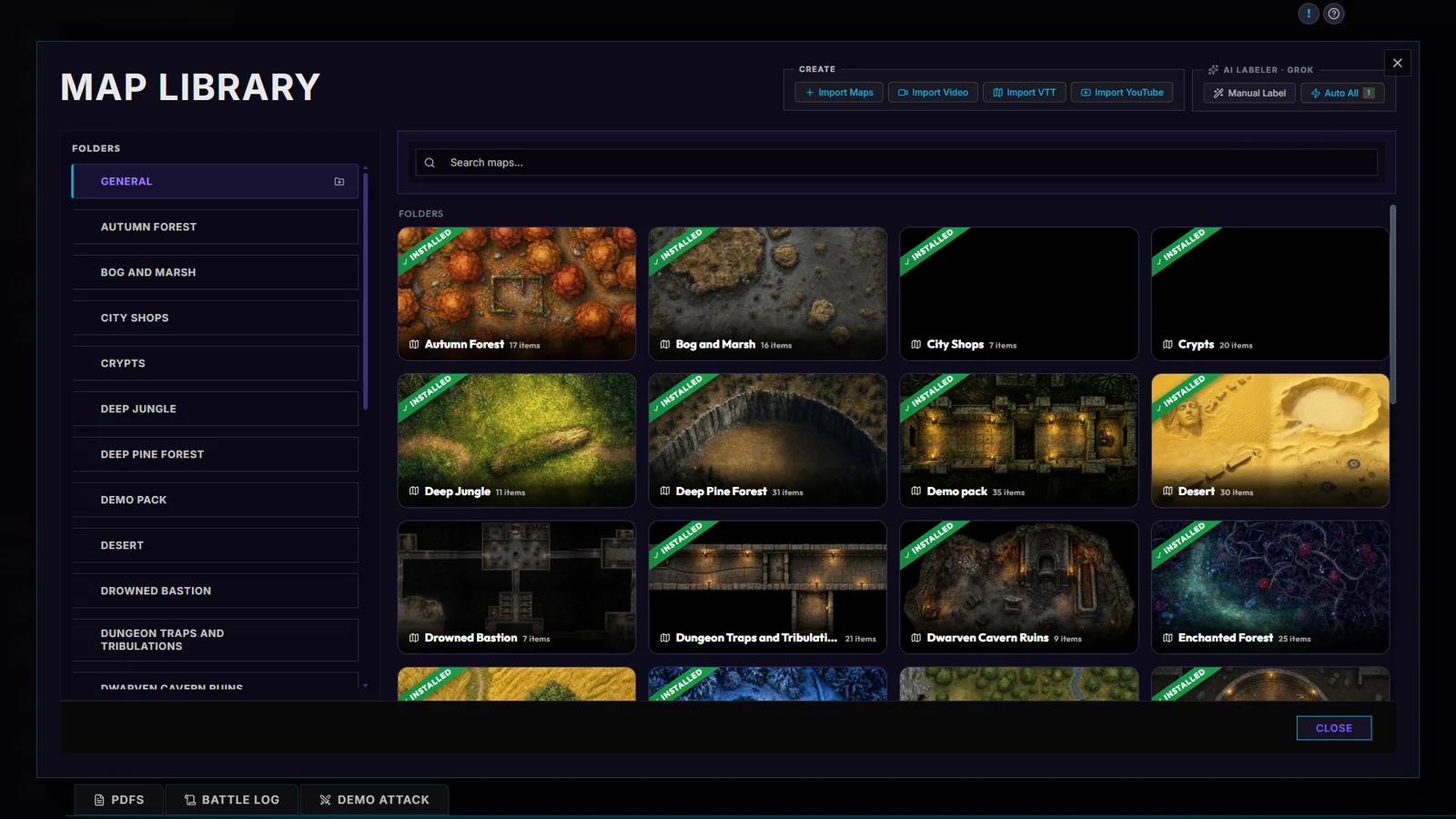This screenshot has height=819, width=1456.
Task: Select Dungeon Traps and Tribulations sidebar folder
Action: pyautogui.click(x=215, y=640)
